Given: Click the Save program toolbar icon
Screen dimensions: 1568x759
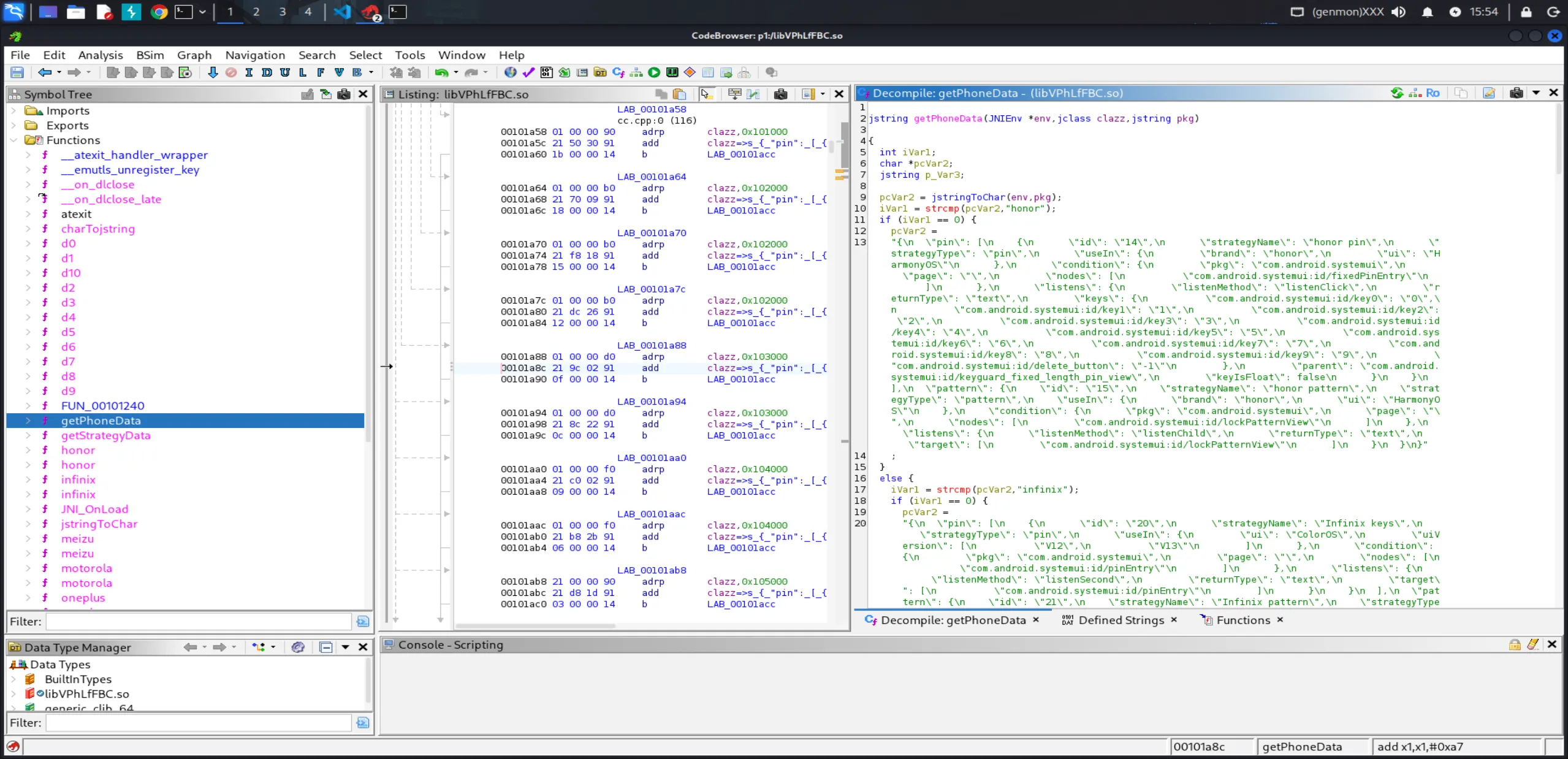Looking at the screenshot, I should (17, 72).
